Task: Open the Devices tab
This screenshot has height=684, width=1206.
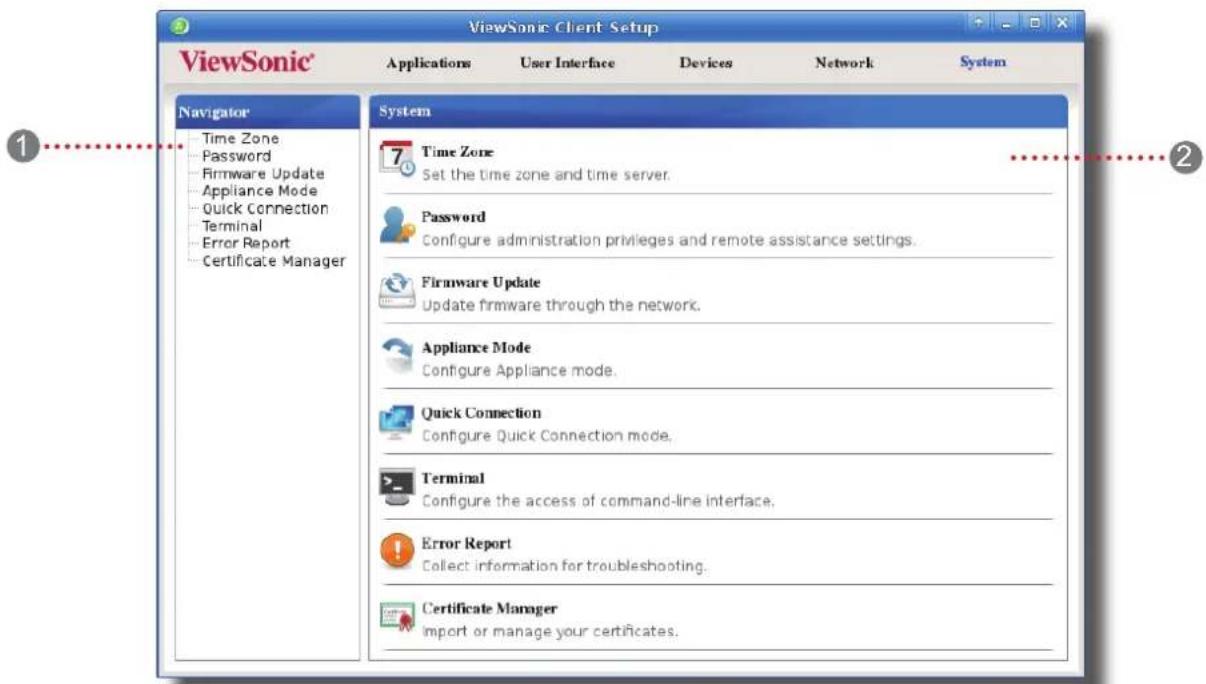Action: [x=706, y=63]
